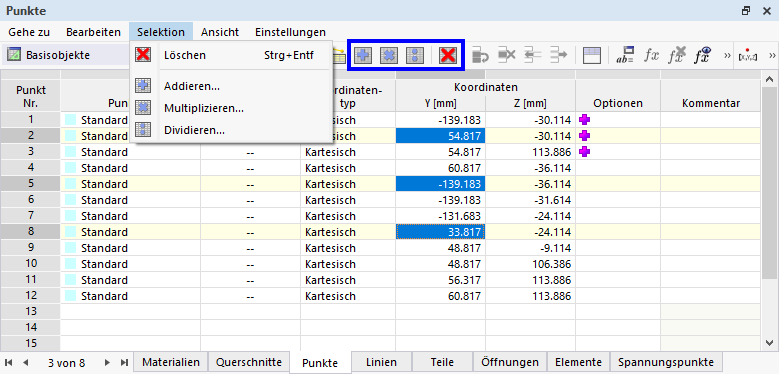
Task: Open the Bearbeiten menu
Action: (93, 32)
